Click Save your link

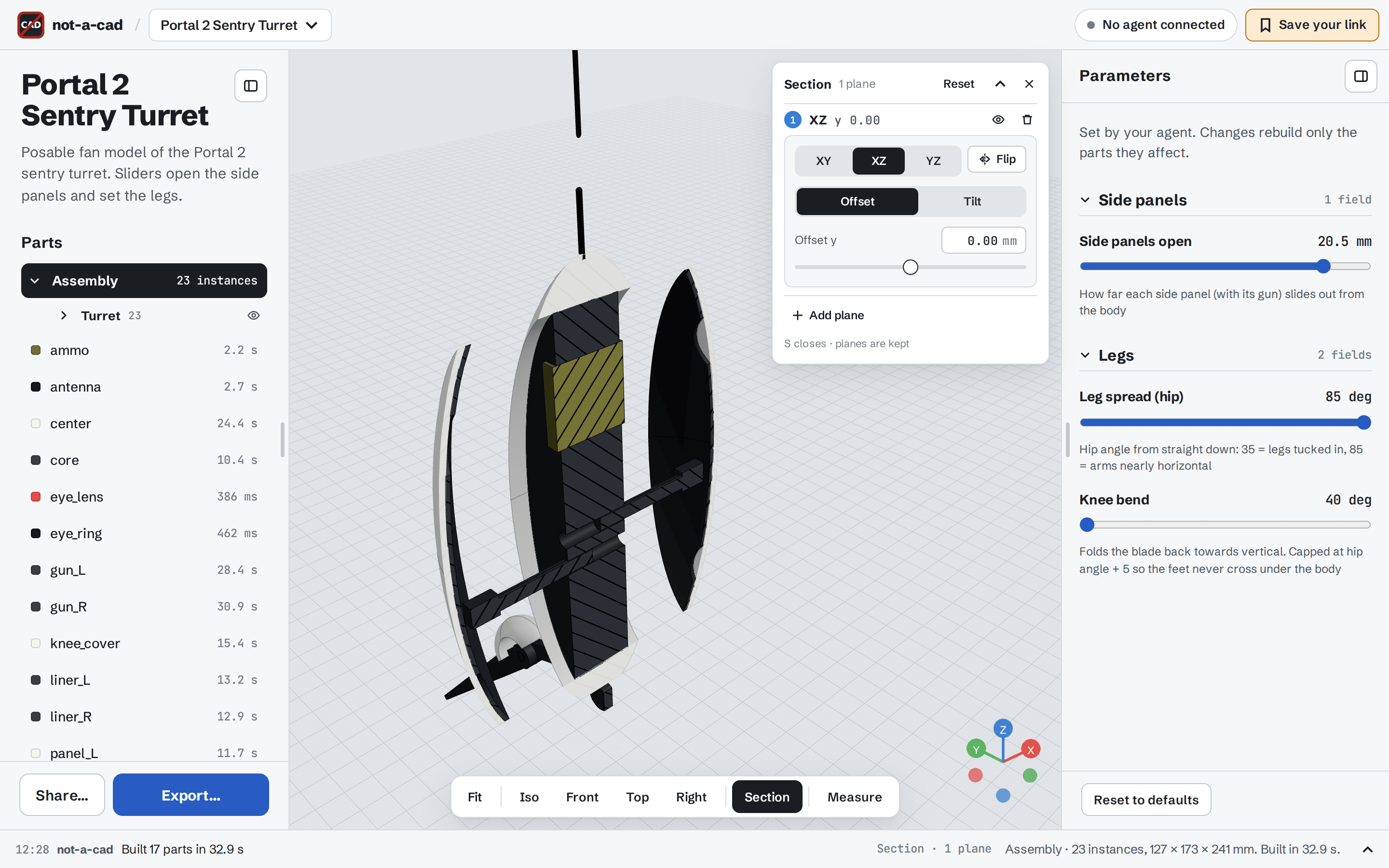pyautogui.click(x=1311, y=25)
